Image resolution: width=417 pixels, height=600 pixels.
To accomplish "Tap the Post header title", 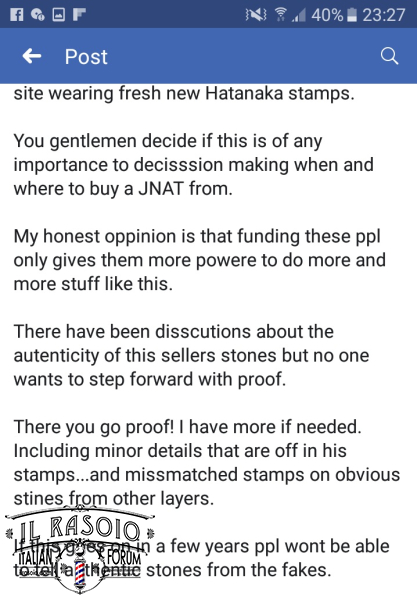I will (x=86, y=57).
